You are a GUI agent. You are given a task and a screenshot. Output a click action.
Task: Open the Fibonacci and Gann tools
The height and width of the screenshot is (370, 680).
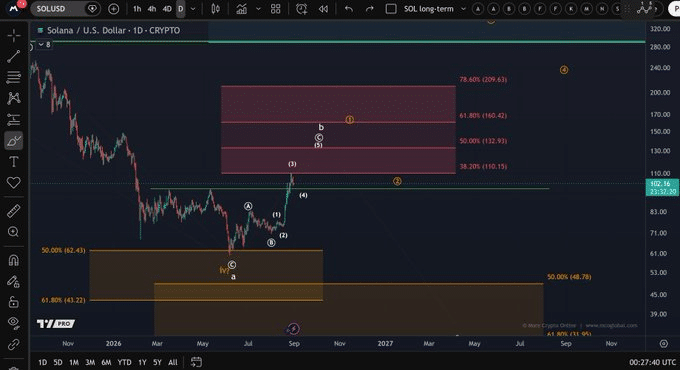[13, 77]
